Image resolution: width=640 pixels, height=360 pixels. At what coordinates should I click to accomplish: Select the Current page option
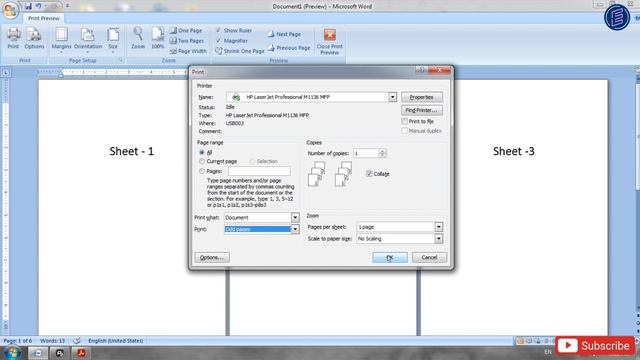pos(202,162)
